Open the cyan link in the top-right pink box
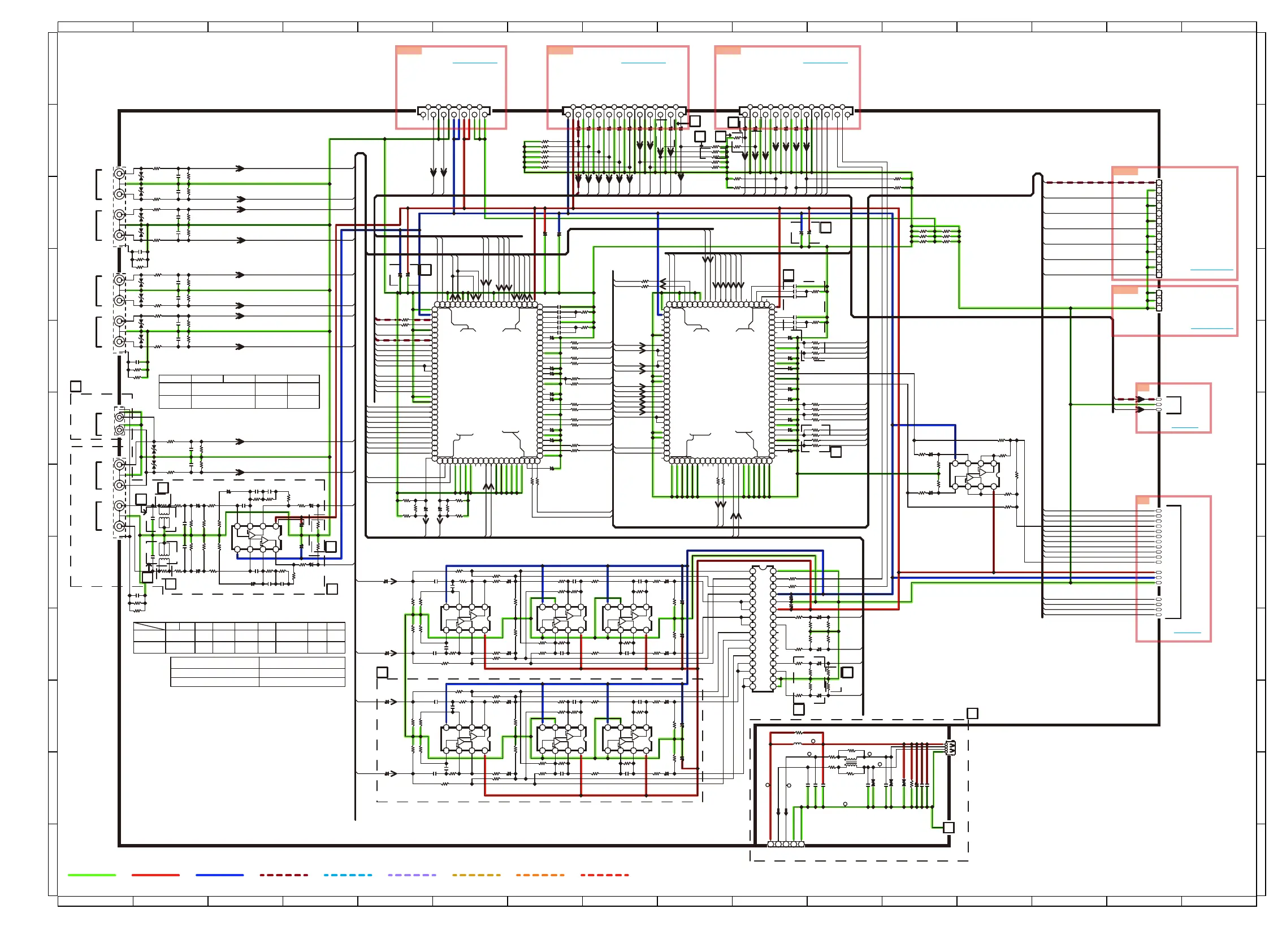 click(825, 63)
